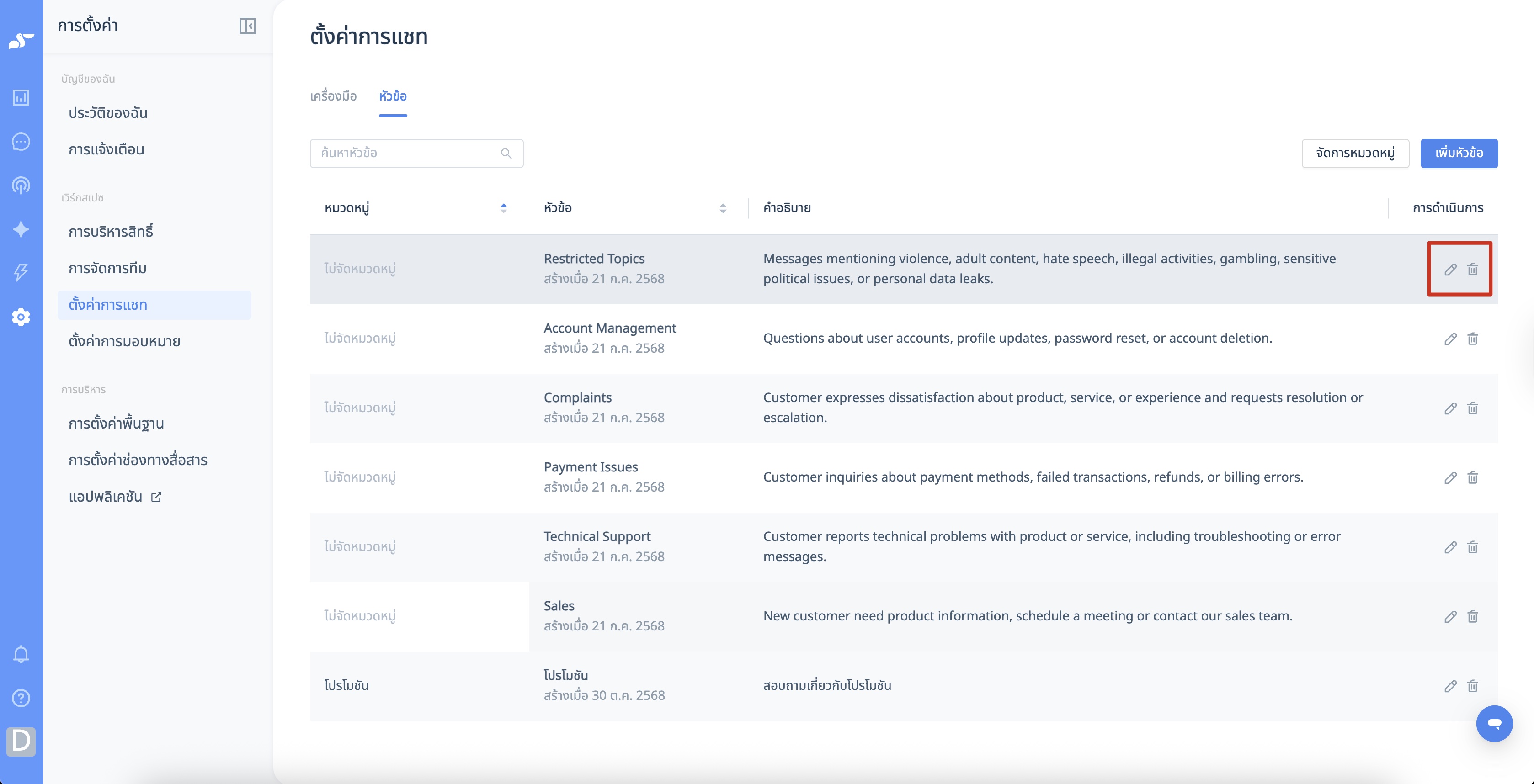1534x784 pixels.
Task: Edit the Technical Support topic
Action: [1451, 547]
